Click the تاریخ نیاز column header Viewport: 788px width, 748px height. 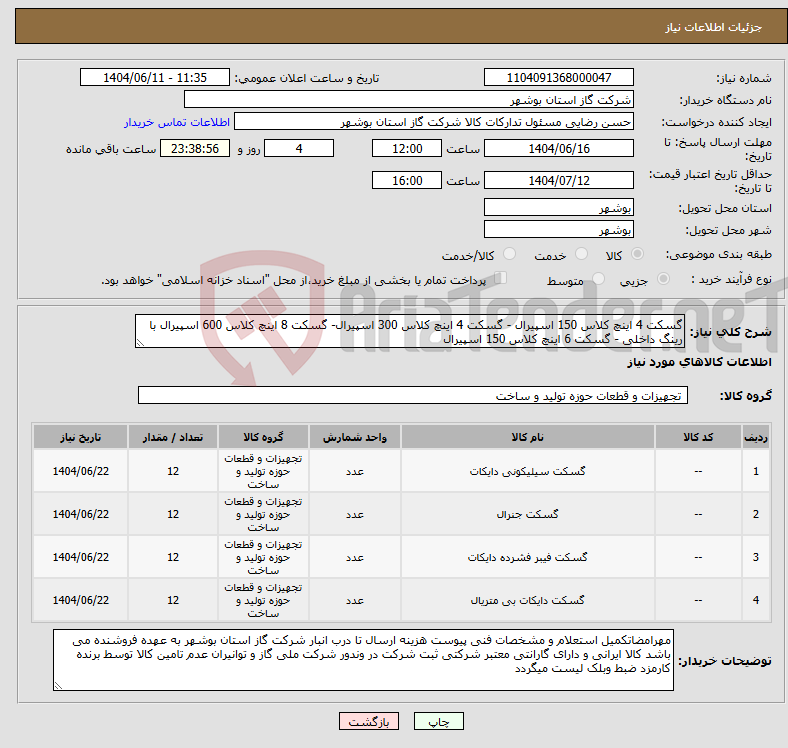[x=80, y=438]
